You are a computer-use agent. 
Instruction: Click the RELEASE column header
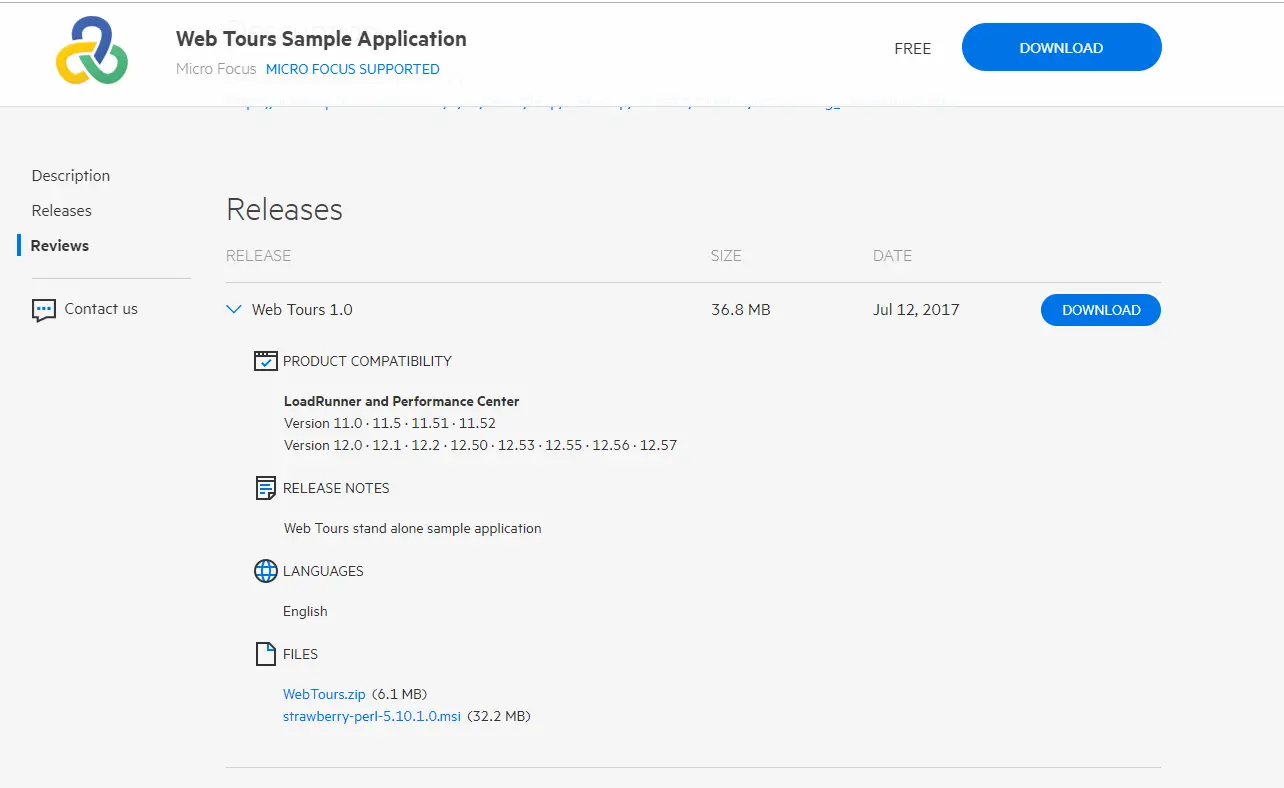[x=259, y=256]
